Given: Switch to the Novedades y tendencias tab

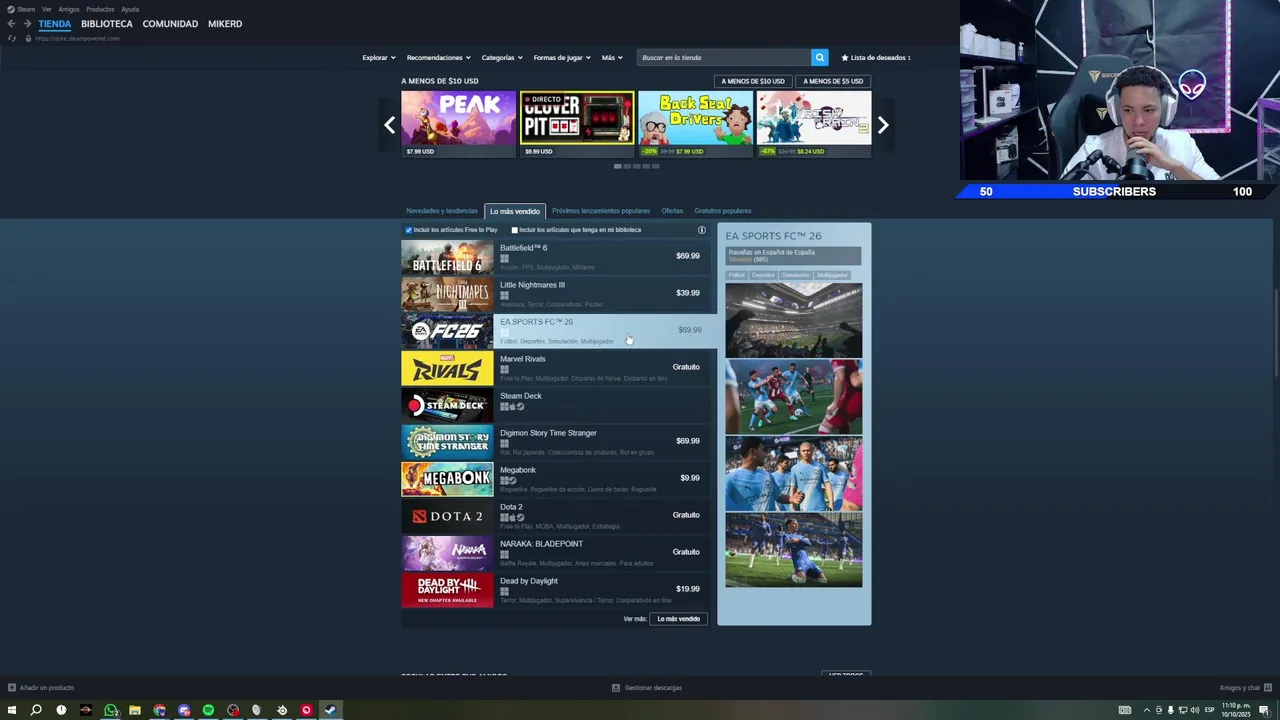Looking at the screenshot, I should point(442,211).
